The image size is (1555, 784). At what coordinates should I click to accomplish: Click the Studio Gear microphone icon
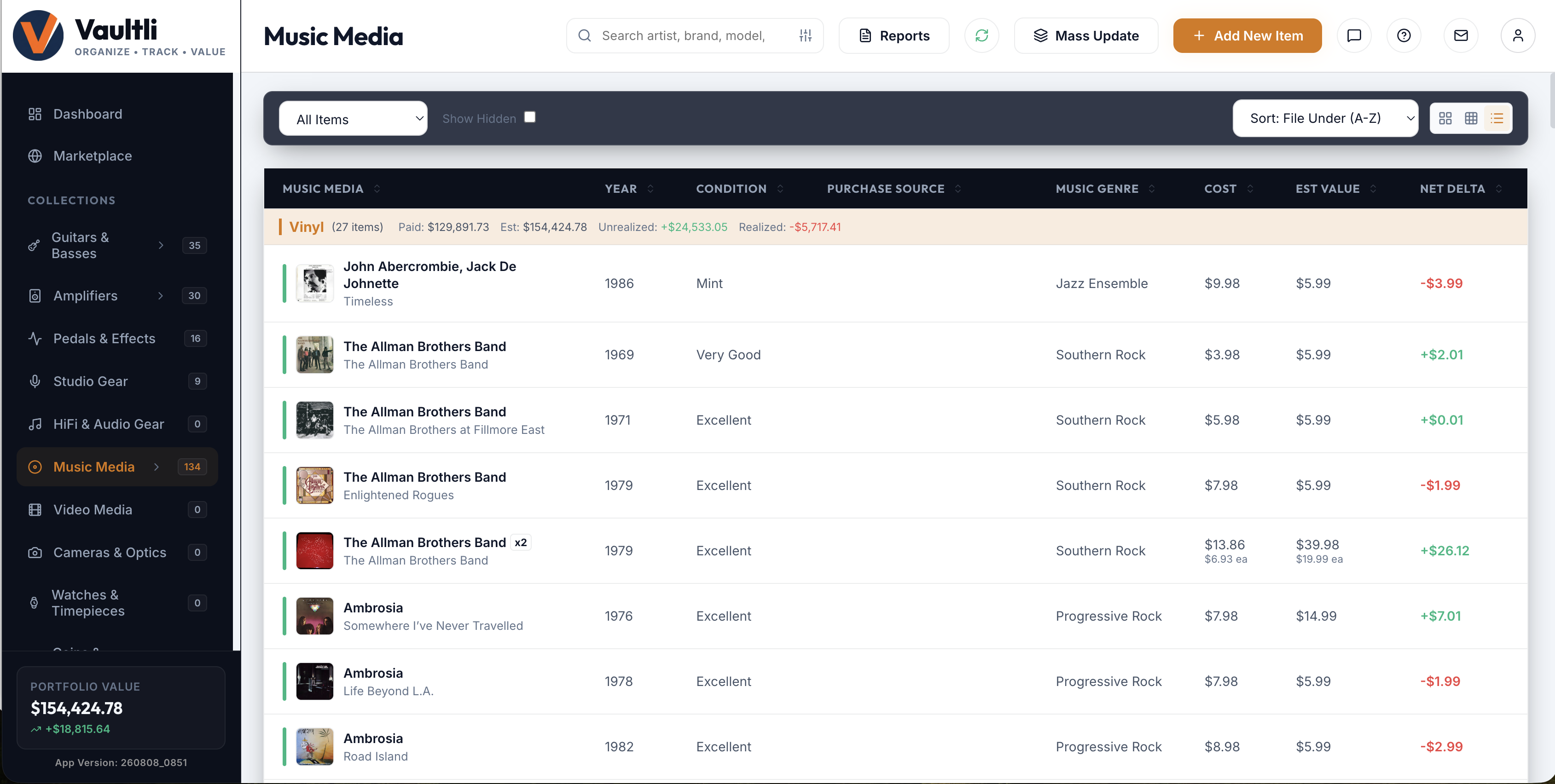tap(35, 381)
